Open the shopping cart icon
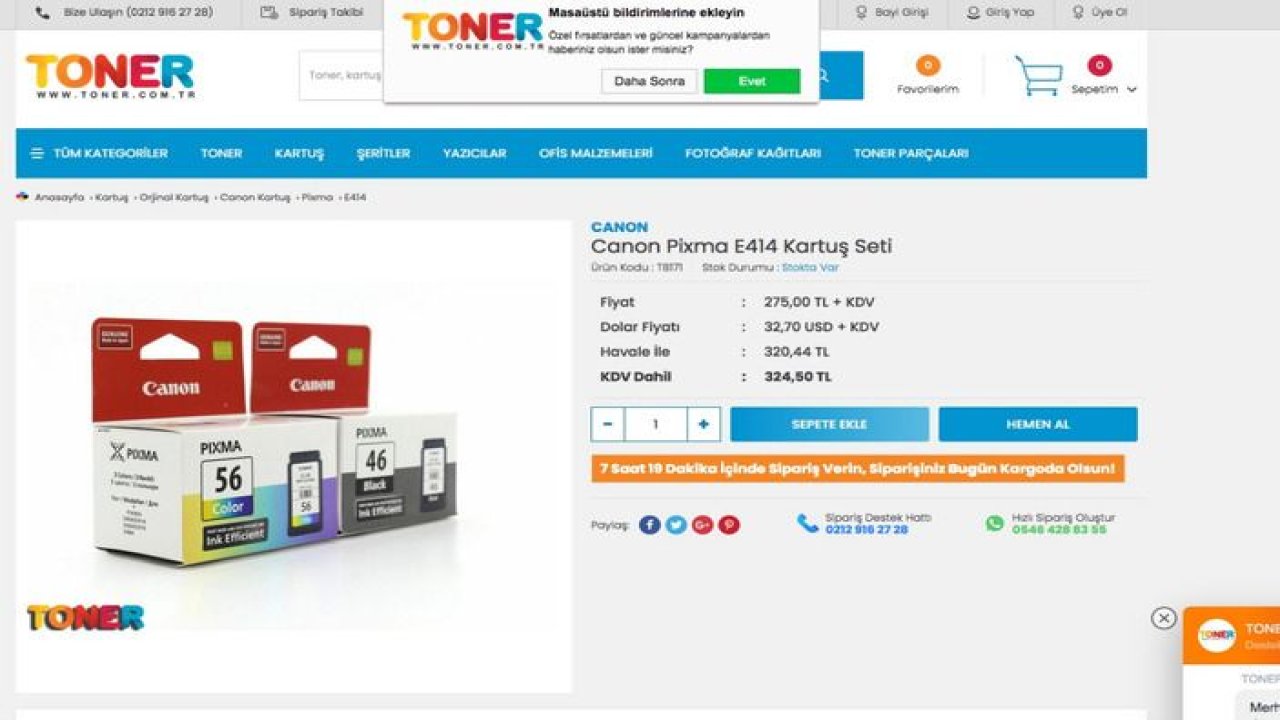Screen dimensions: 1280x720 point(1038,76)
